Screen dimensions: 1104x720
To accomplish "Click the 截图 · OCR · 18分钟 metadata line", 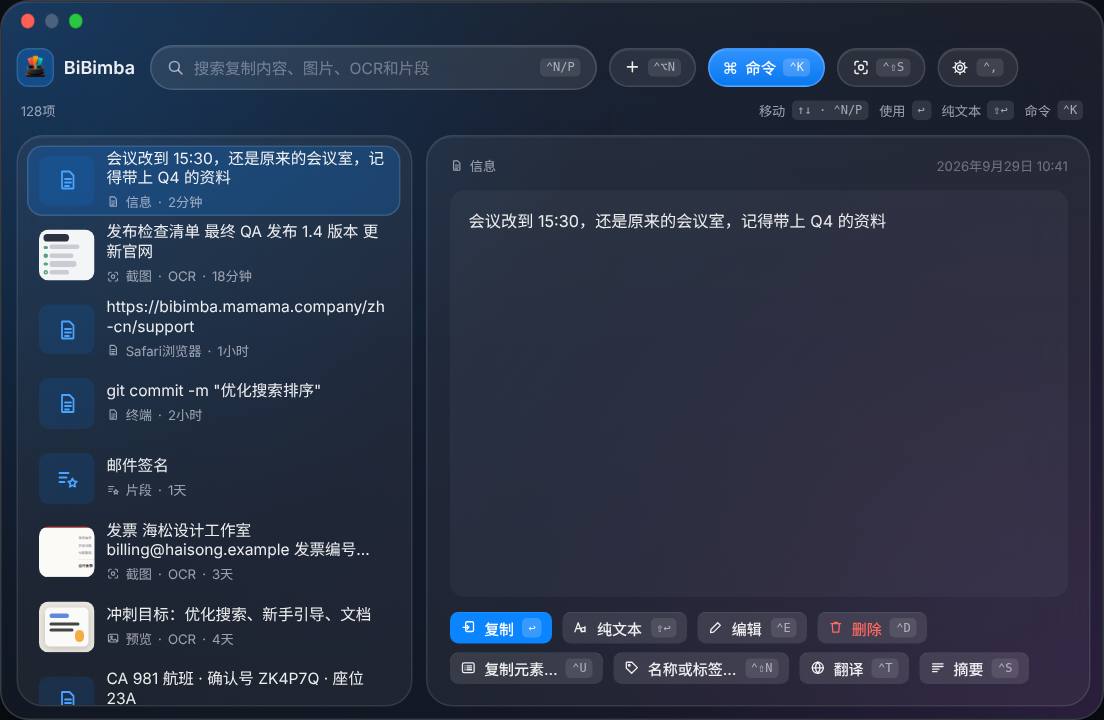I will (x=179, y=276).
